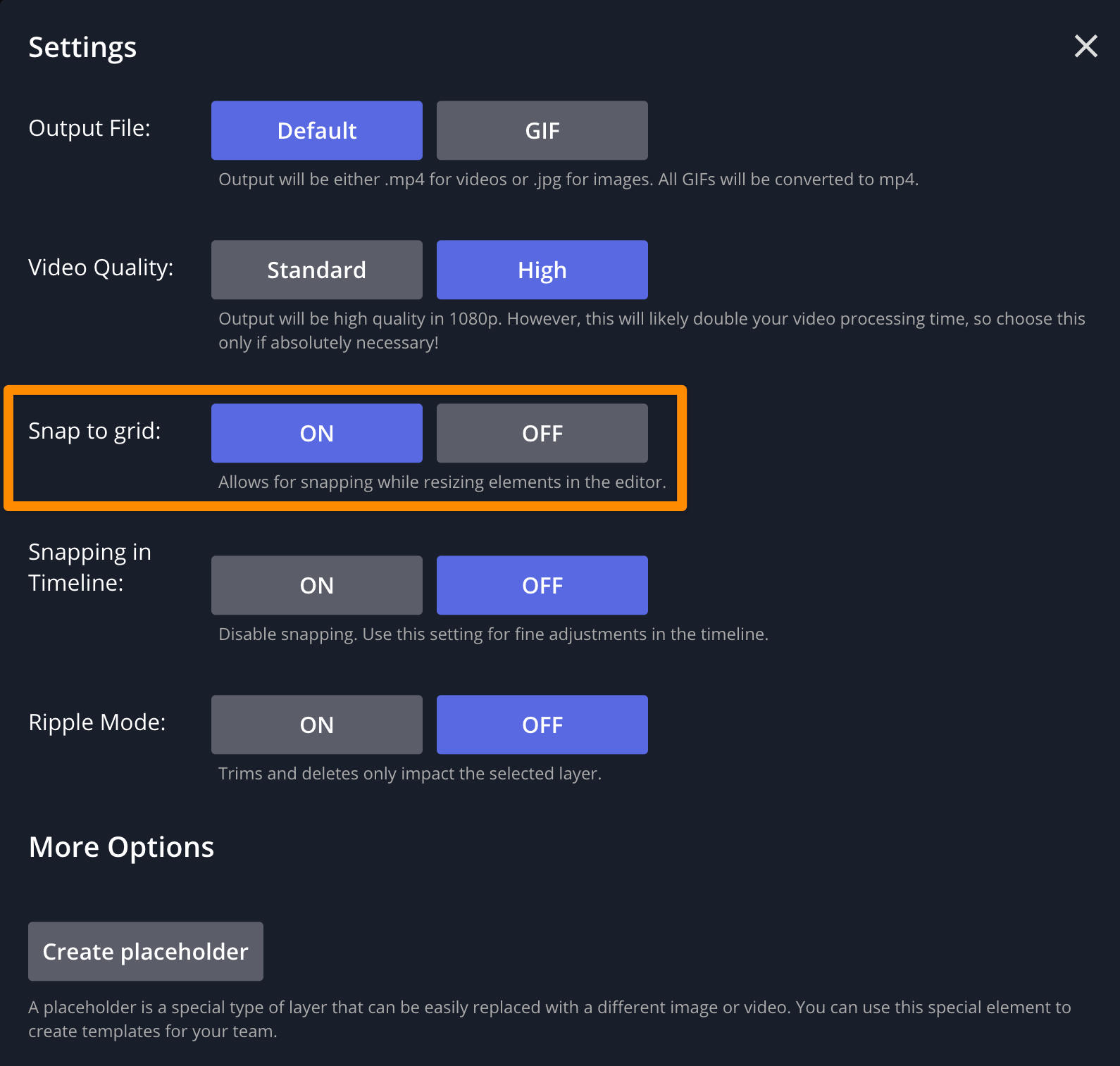Screen dimensions: 1120x1066
Task: Select High video quality
Action: click(542, 270)
